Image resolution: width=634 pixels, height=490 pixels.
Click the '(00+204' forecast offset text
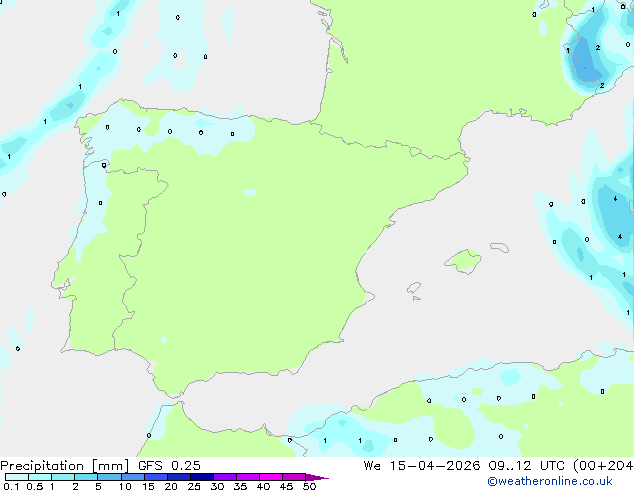[x=603, y=466]
